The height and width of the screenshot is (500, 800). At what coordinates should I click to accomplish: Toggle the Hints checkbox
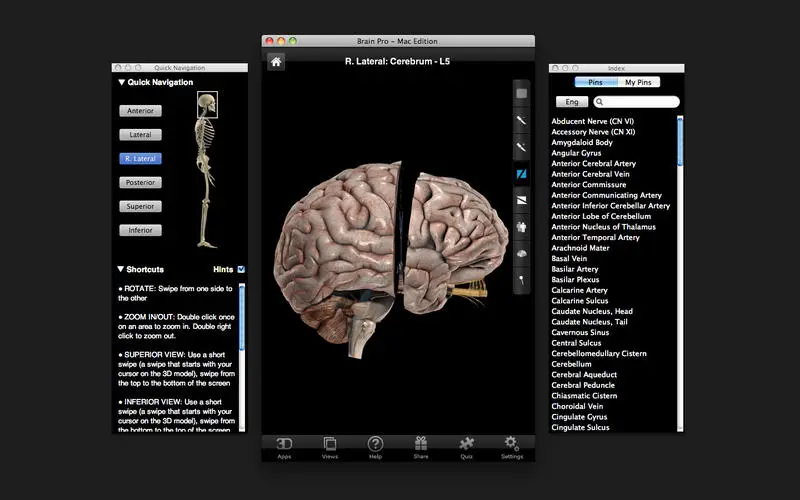pos(241,269)
